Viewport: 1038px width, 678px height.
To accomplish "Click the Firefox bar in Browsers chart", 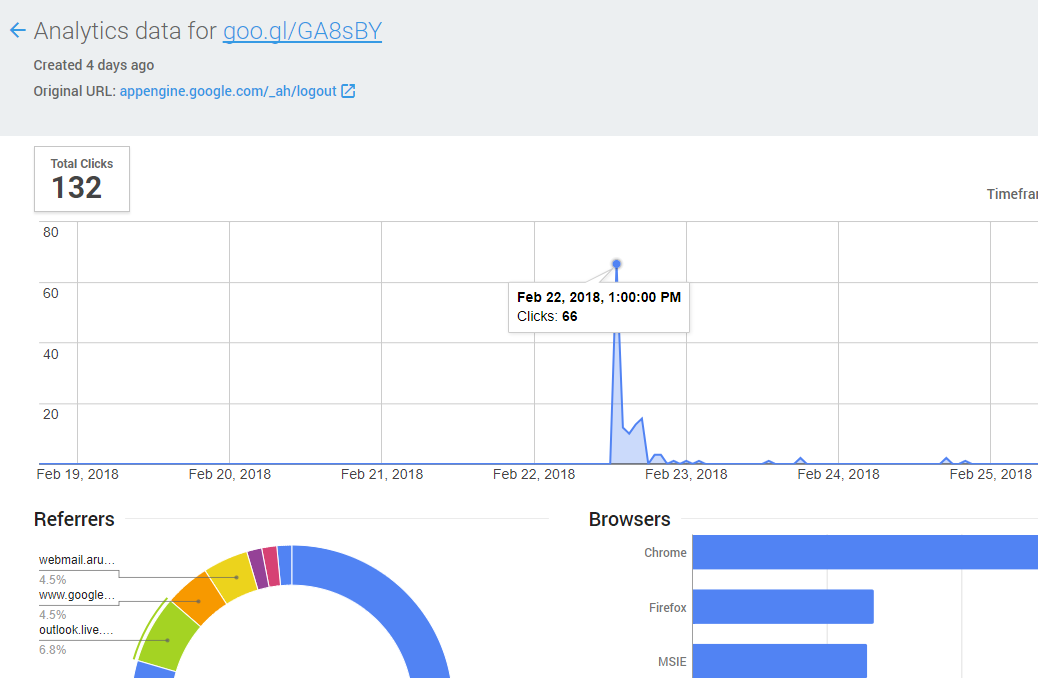I will pos(783,606).
